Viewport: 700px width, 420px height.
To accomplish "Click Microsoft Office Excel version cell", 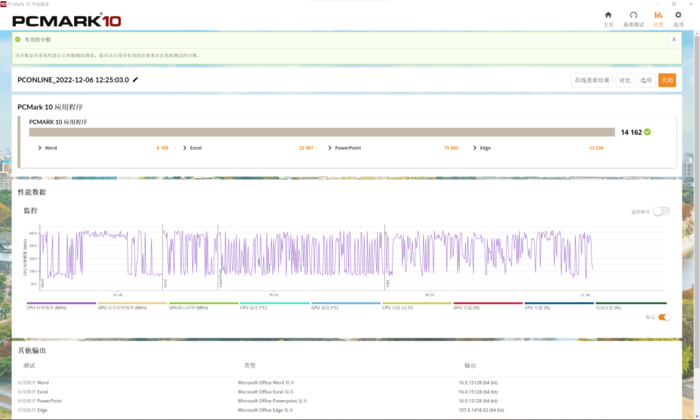I will click(x=266, y=391).
